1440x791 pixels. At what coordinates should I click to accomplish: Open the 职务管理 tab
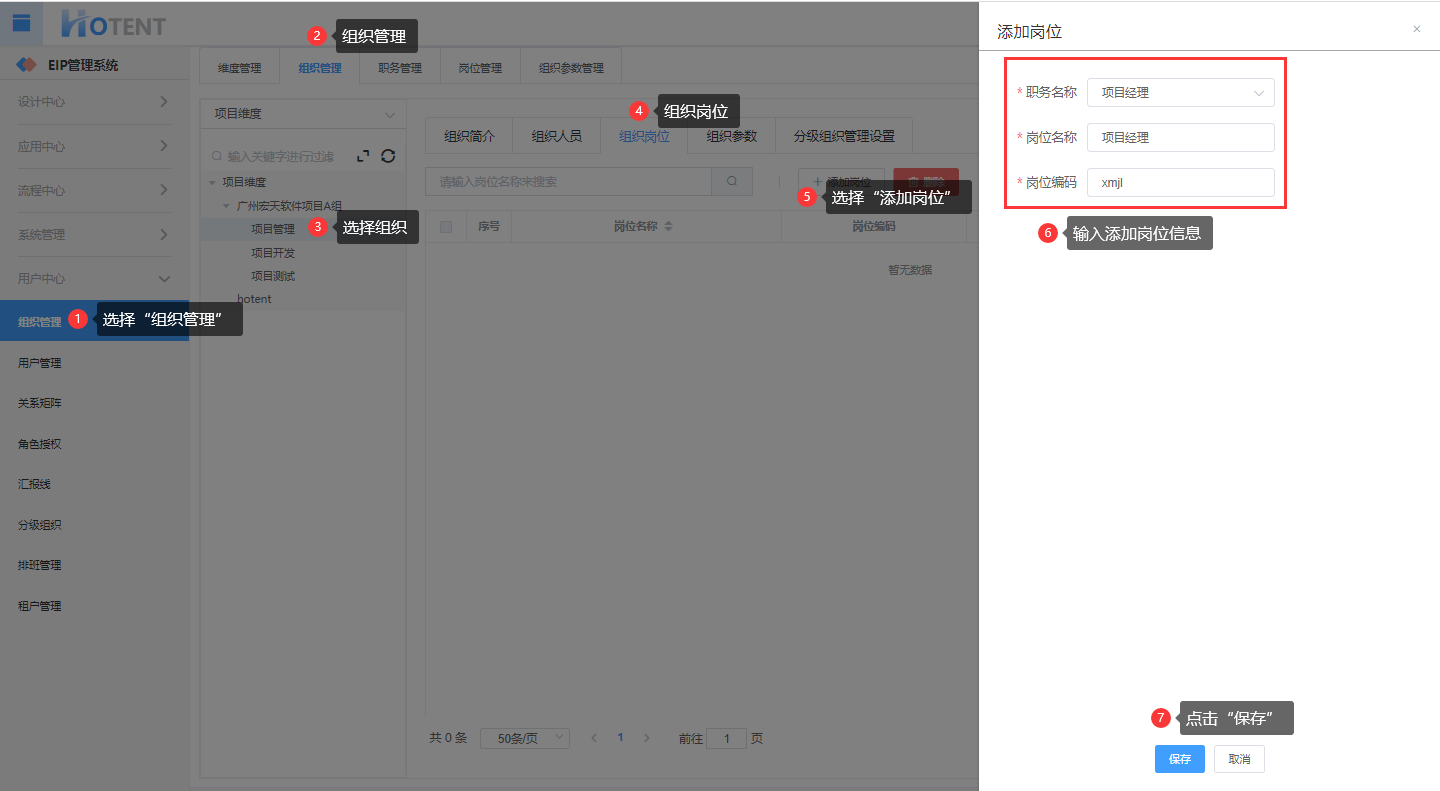point(400,68)
